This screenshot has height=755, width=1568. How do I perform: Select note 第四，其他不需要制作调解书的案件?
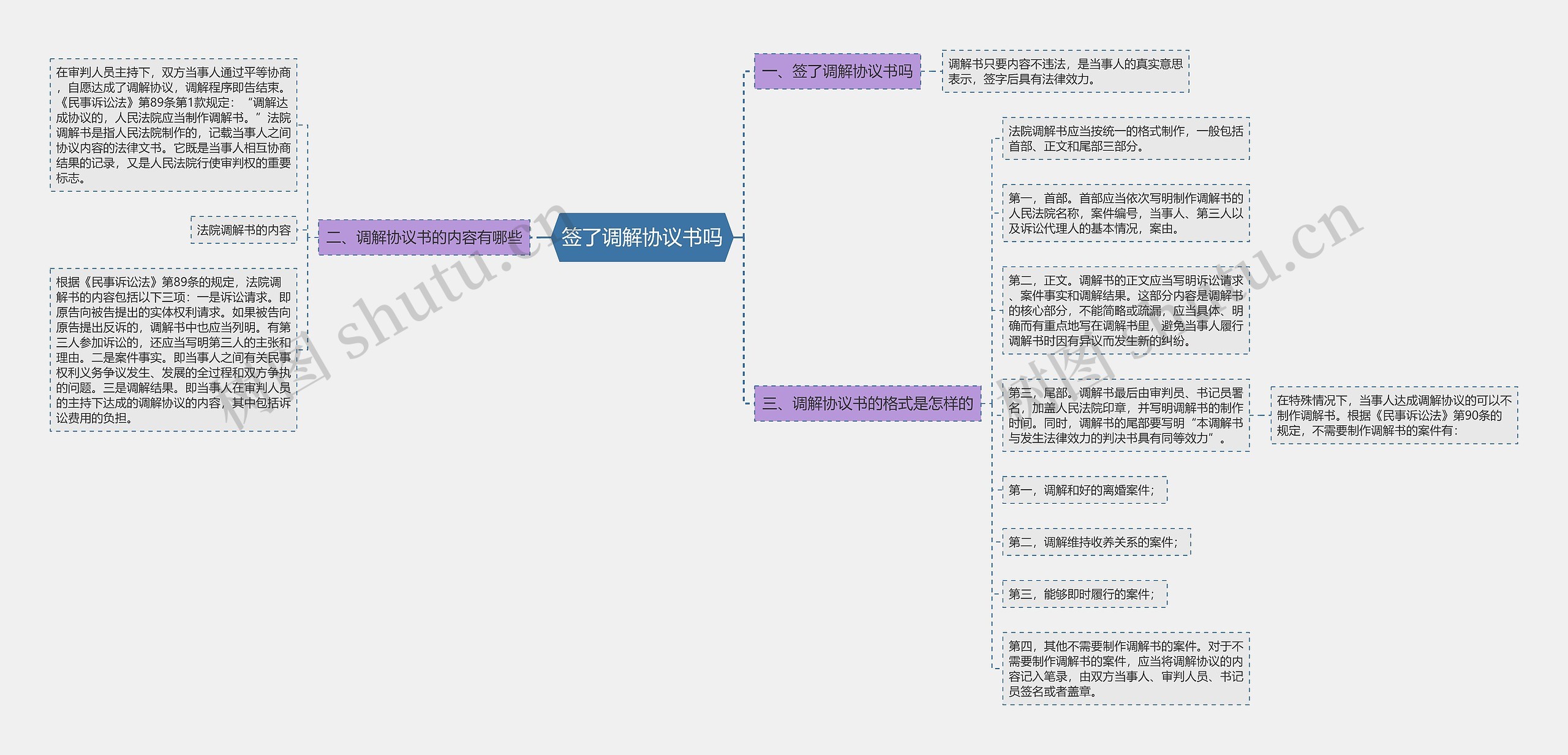pos(1126,669)
